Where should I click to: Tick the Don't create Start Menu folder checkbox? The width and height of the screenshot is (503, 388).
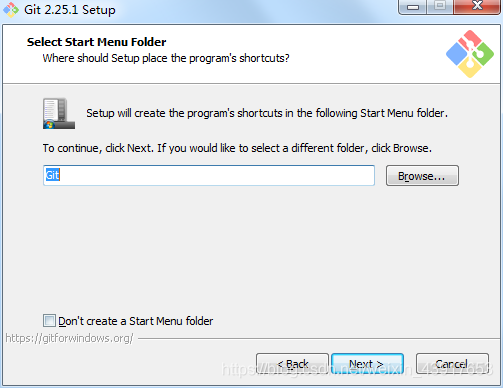pyautogui.click(x=49, y=321)
